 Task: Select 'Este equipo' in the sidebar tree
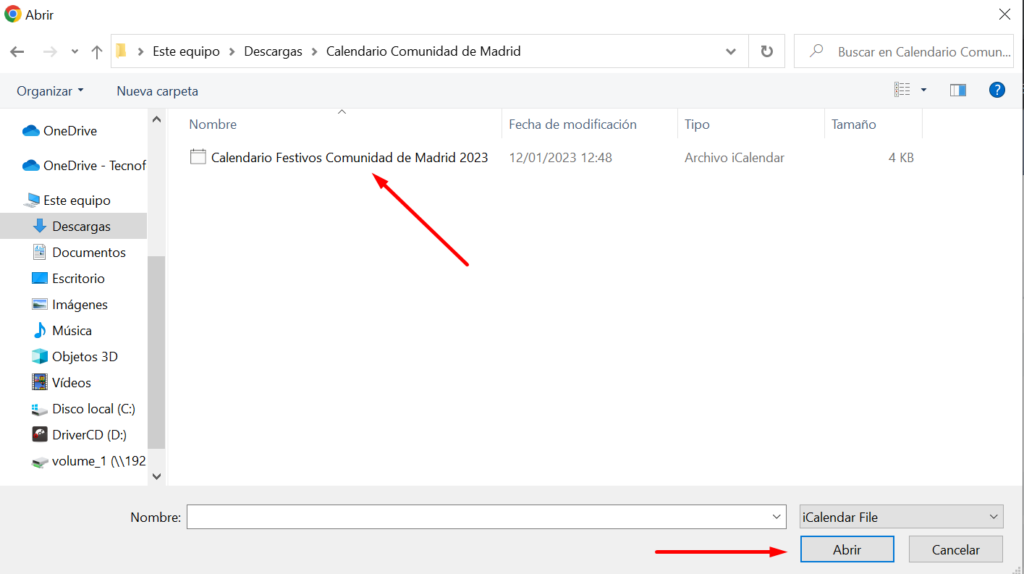(x=77, y=200)
